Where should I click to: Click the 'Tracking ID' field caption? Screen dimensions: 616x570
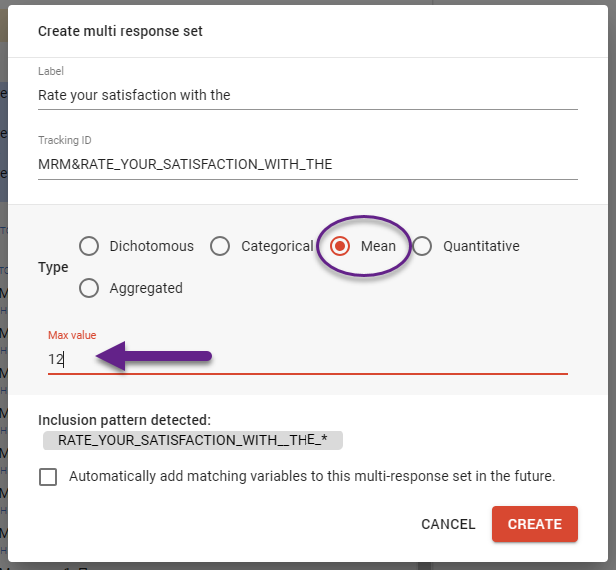(x=65, y=140)
